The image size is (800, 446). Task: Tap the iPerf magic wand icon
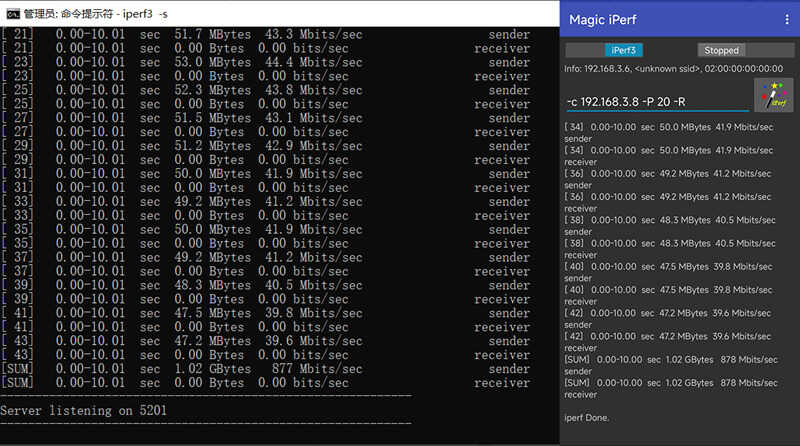tap(773, 95)
